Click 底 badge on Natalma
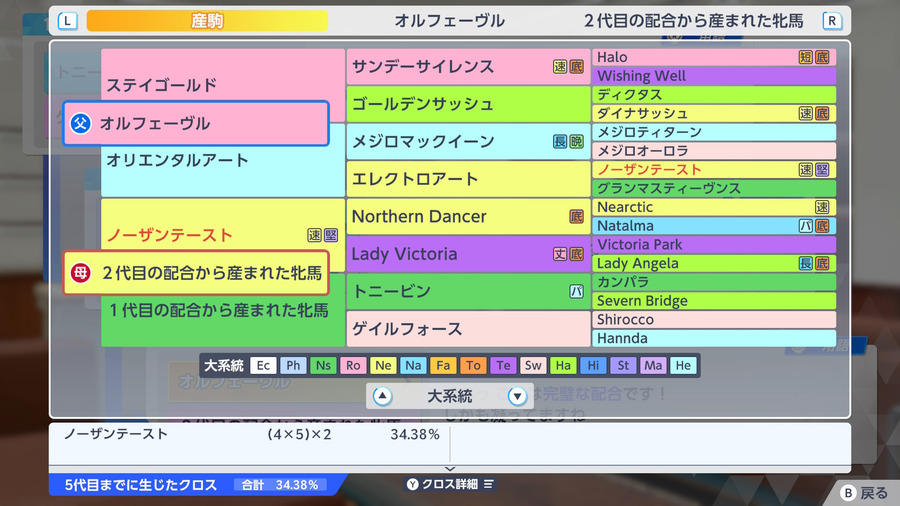 [822, 225]
